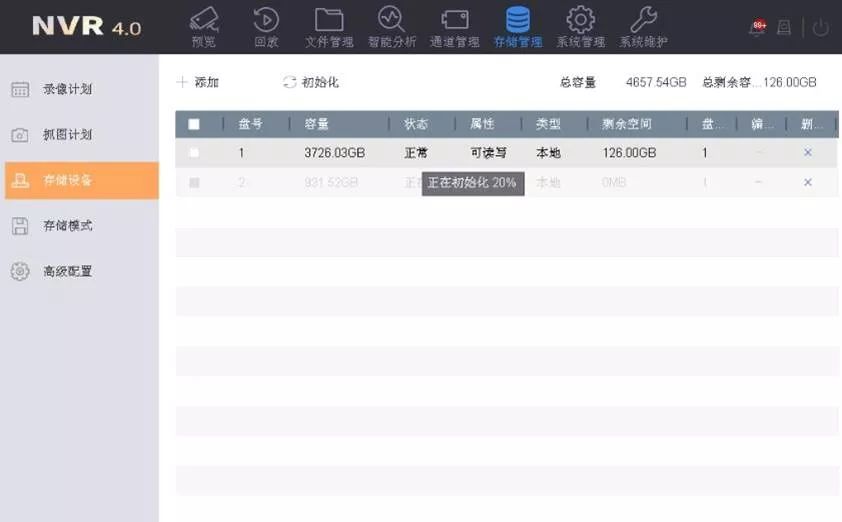
Task: Click the 添加 add button
Action: [198, 82]
